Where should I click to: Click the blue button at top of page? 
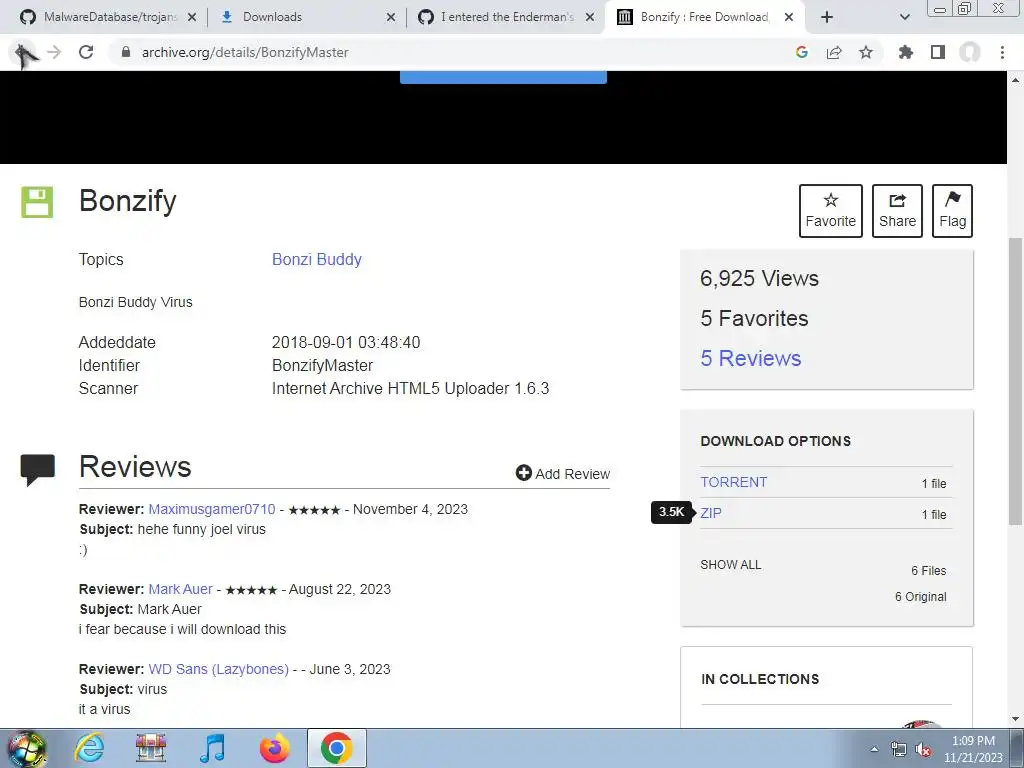pos(503,77)
